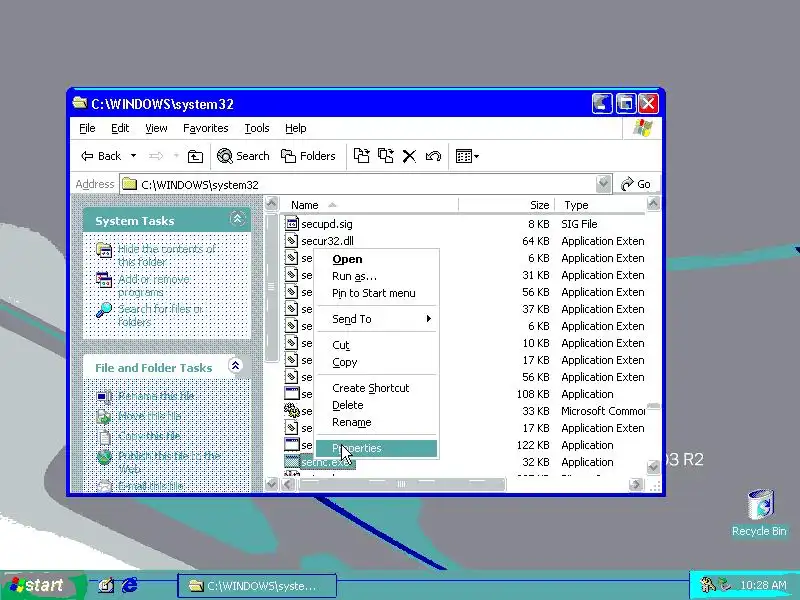The image size is (800, 600).
Task: Click the Copy To toolbar icon
Action: pyautogui.click(x=386, y=156)
